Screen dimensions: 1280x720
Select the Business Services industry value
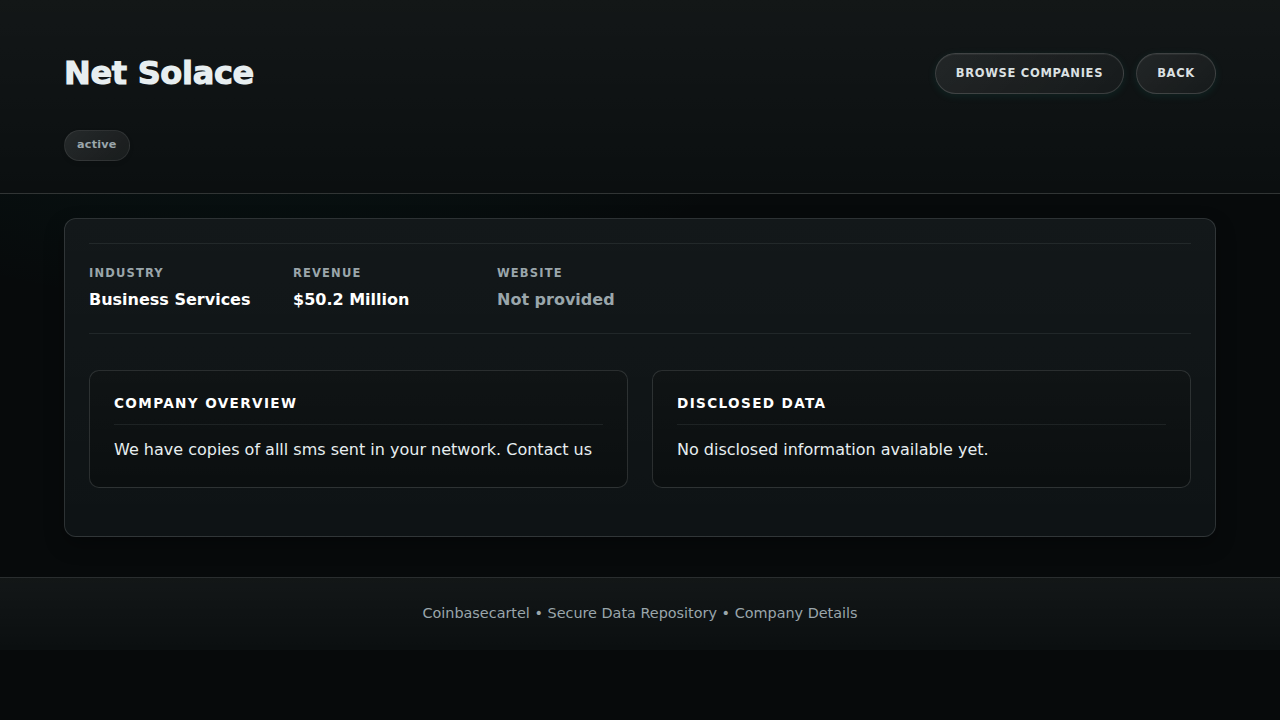click(169, 300)
